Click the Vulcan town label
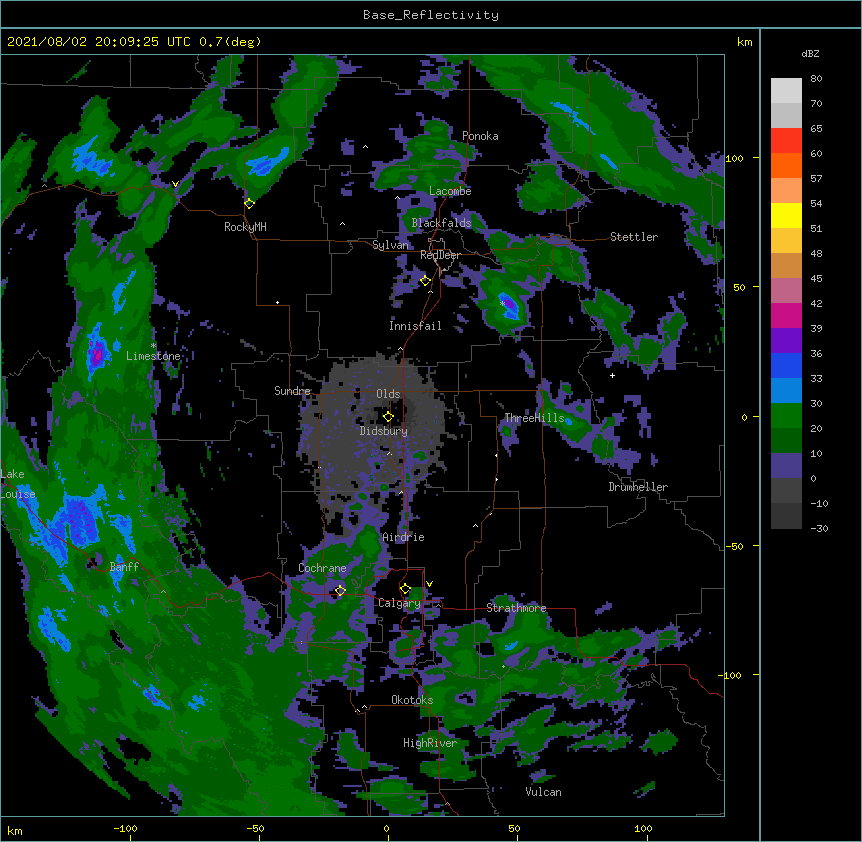Screen dimensions: 862x842 click(544, 792)
